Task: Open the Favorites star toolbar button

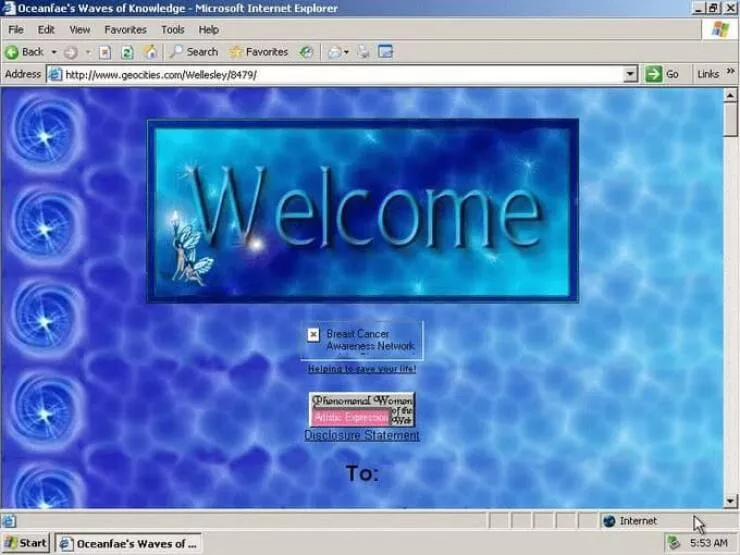Action: coord(258,52)
